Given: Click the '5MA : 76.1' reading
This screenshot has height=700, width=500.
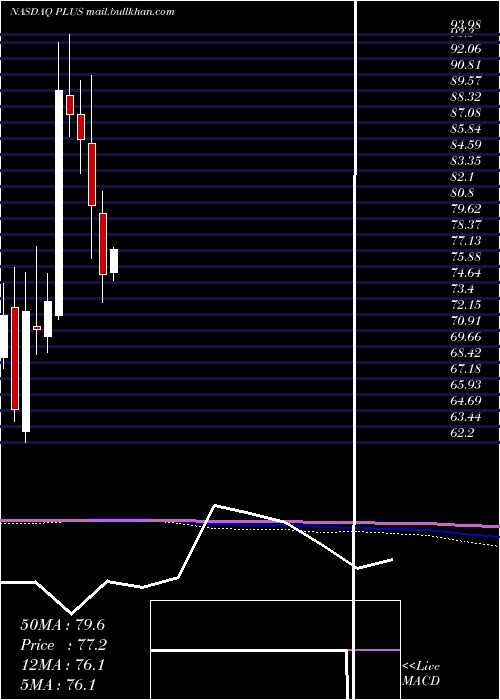Looking at the screenshot, I should [58, 685].
